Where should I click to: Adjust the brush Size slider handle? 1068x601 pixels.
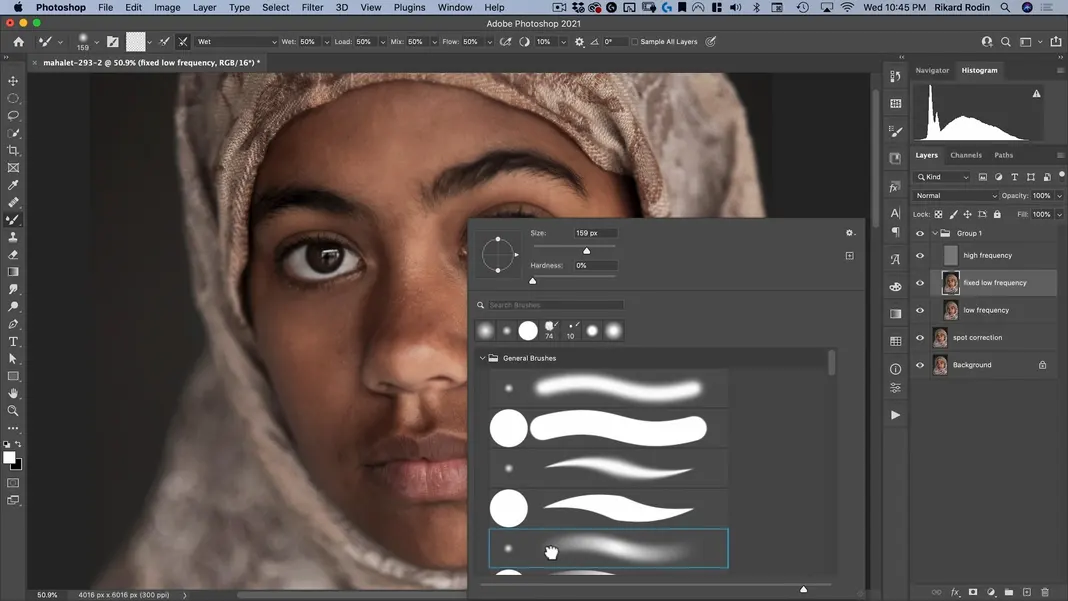pos(586,251)
